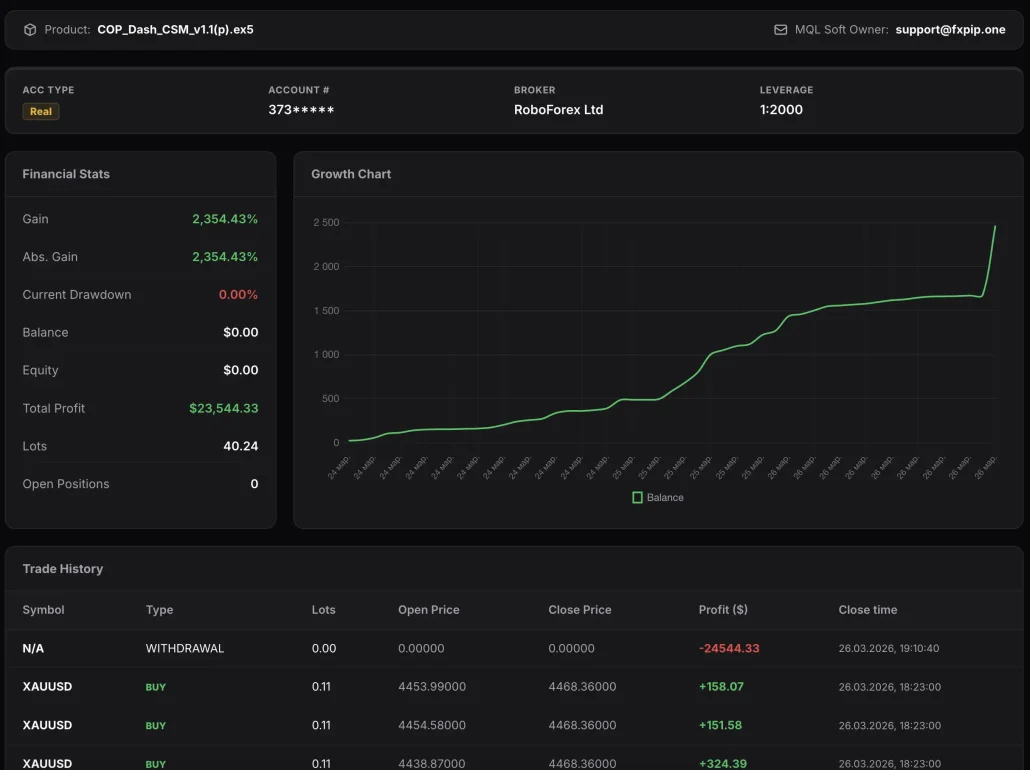The height and width of the screenshot is (770, 1030).
Task: Click the Total Profit $23,544.33 value
Action: pos(223,408)
